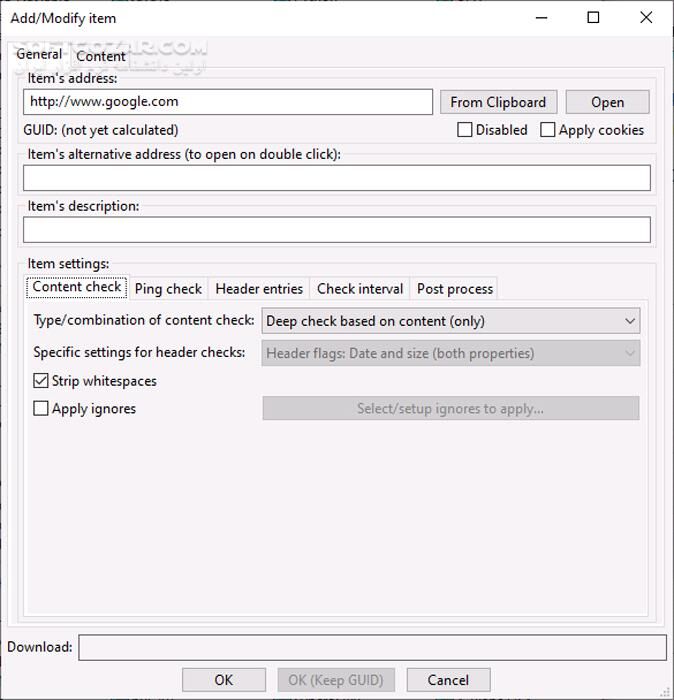Click into the Item's description field

336,229
